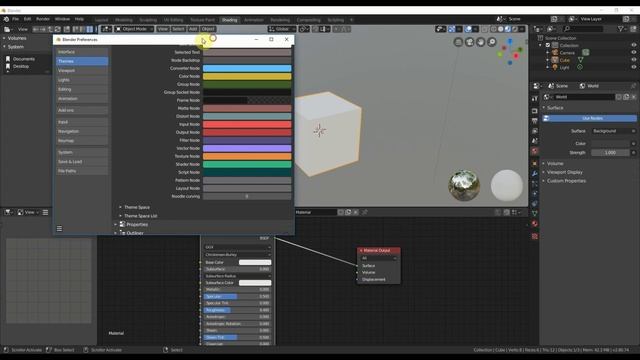Open the Physics properties tab
This screenshot has height=360, width=640.
tap(535, 193)
